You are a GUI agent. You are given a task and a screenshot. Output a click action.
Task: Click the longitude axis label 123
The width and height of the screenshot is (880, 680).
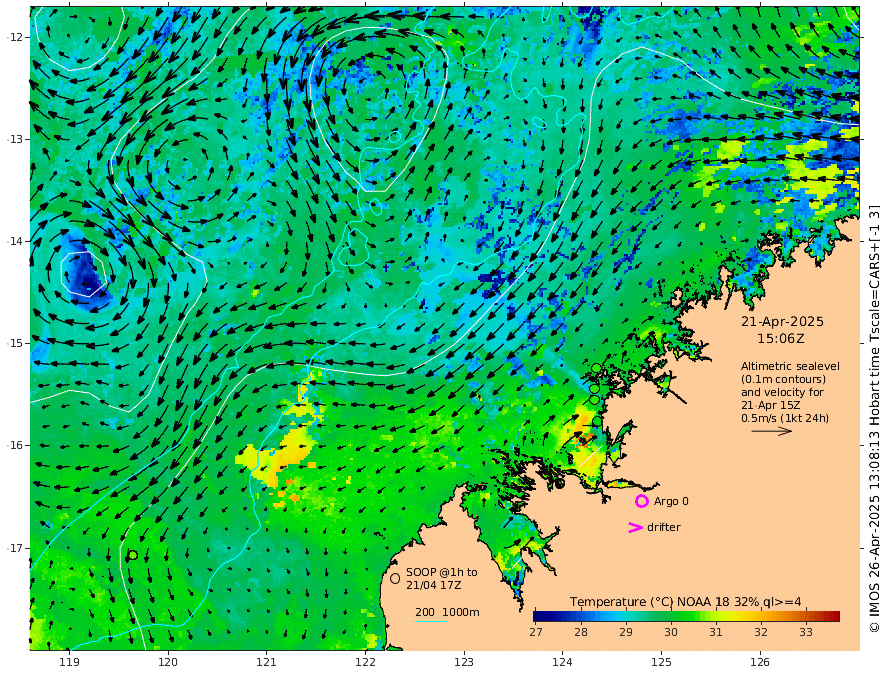[464, 662]
